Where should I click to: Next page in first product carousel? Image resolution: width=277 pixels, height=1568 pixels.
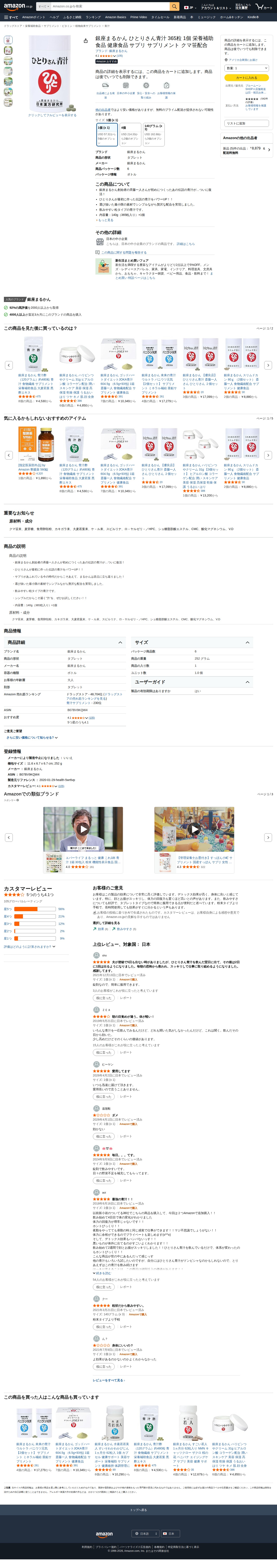268,365
